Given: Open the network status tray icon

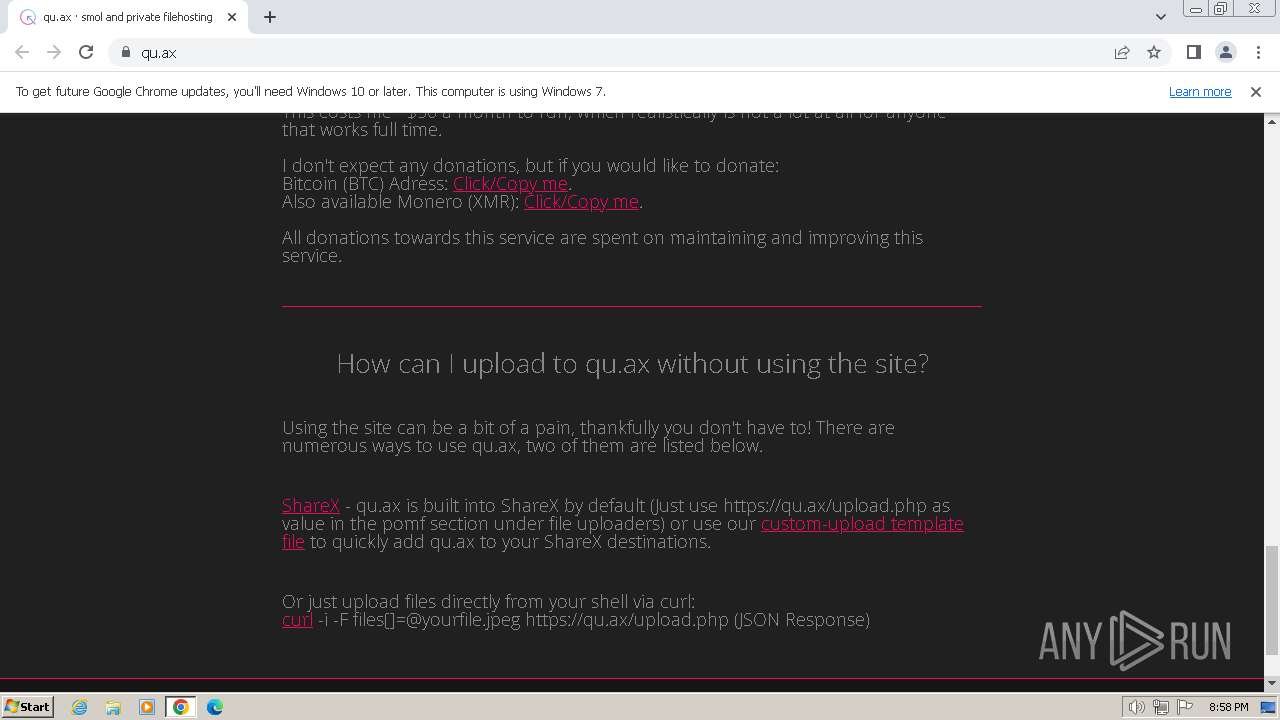Looking at the screenshot, I should [x=1160, y=707].
